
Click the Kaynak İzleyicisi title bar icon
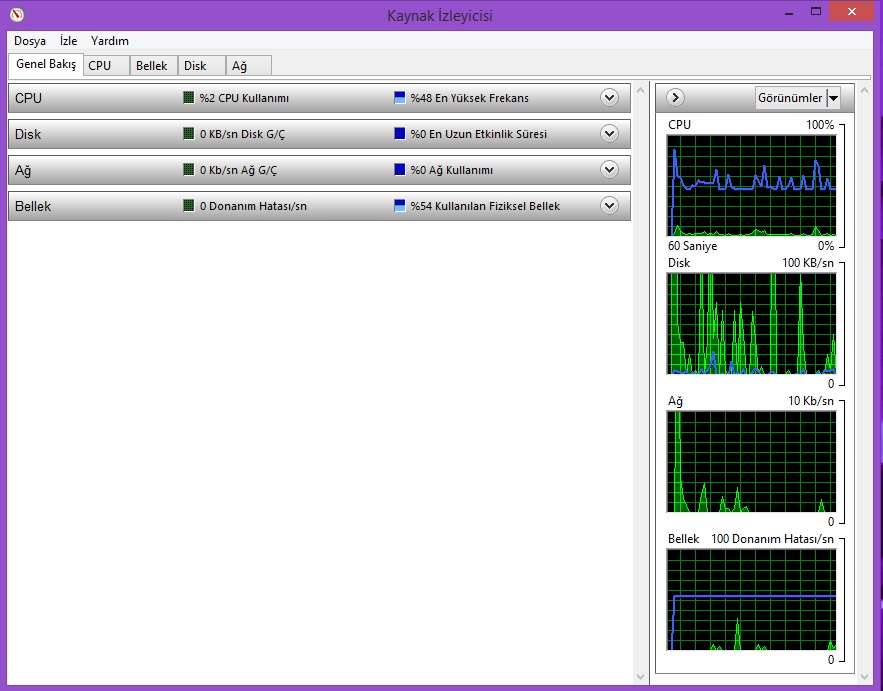click(17, 15)
